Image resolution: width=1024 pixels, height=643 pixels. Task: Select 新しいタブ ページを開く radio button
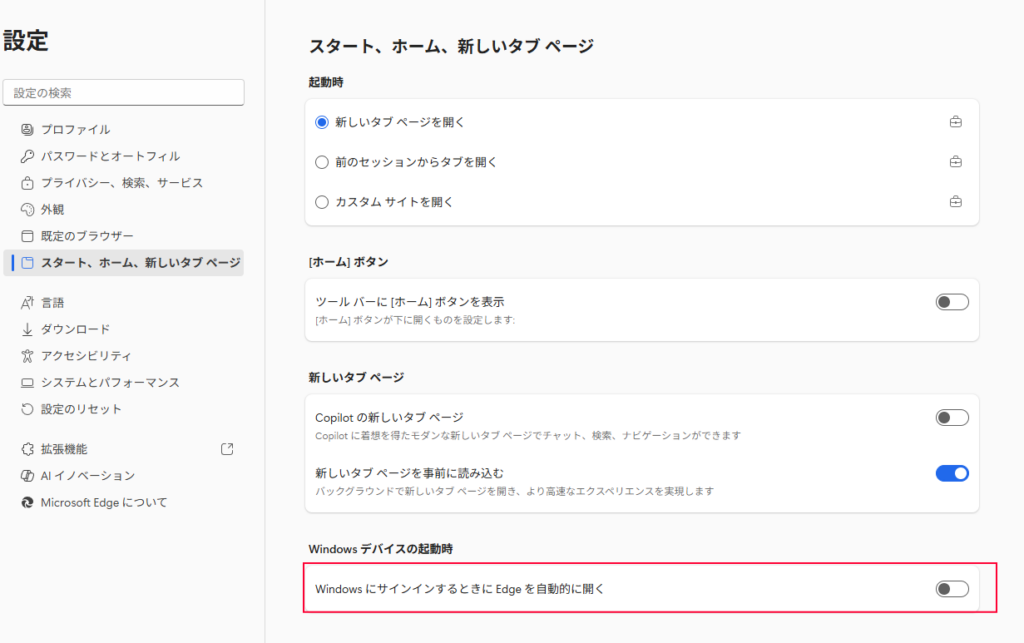click(321, 122)
